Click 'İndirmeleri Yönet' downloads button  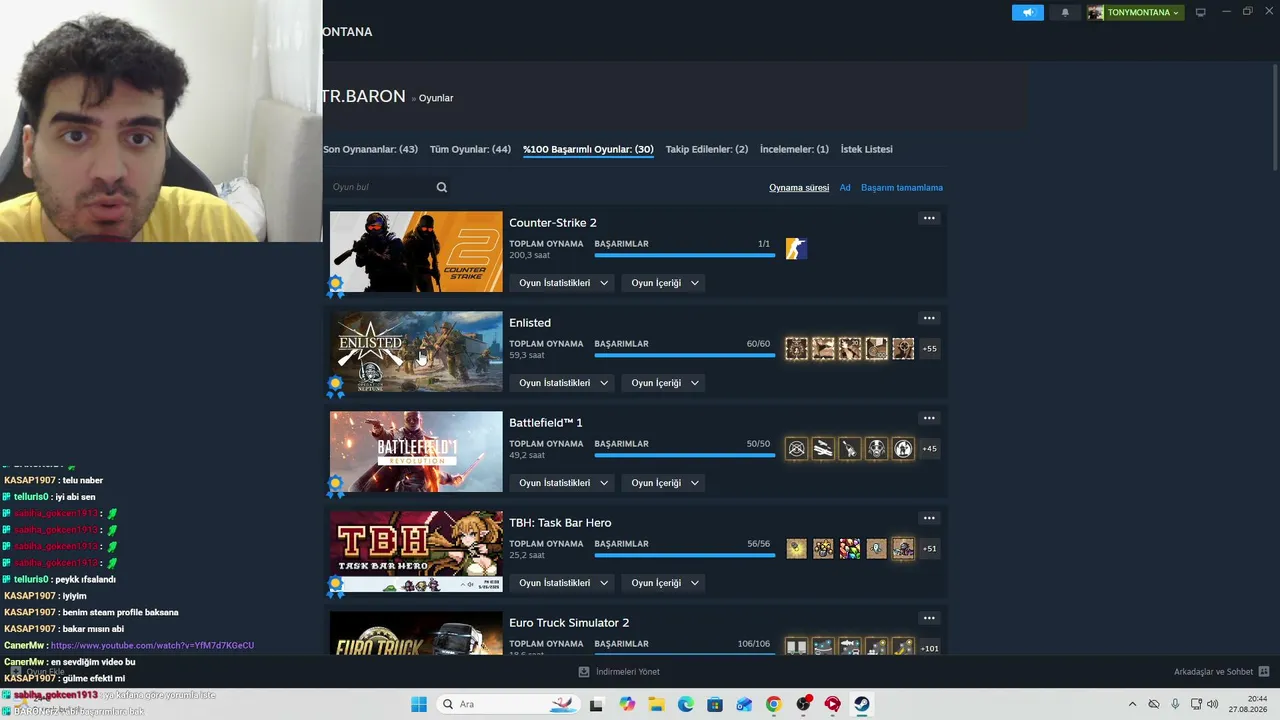coord(619,672)
